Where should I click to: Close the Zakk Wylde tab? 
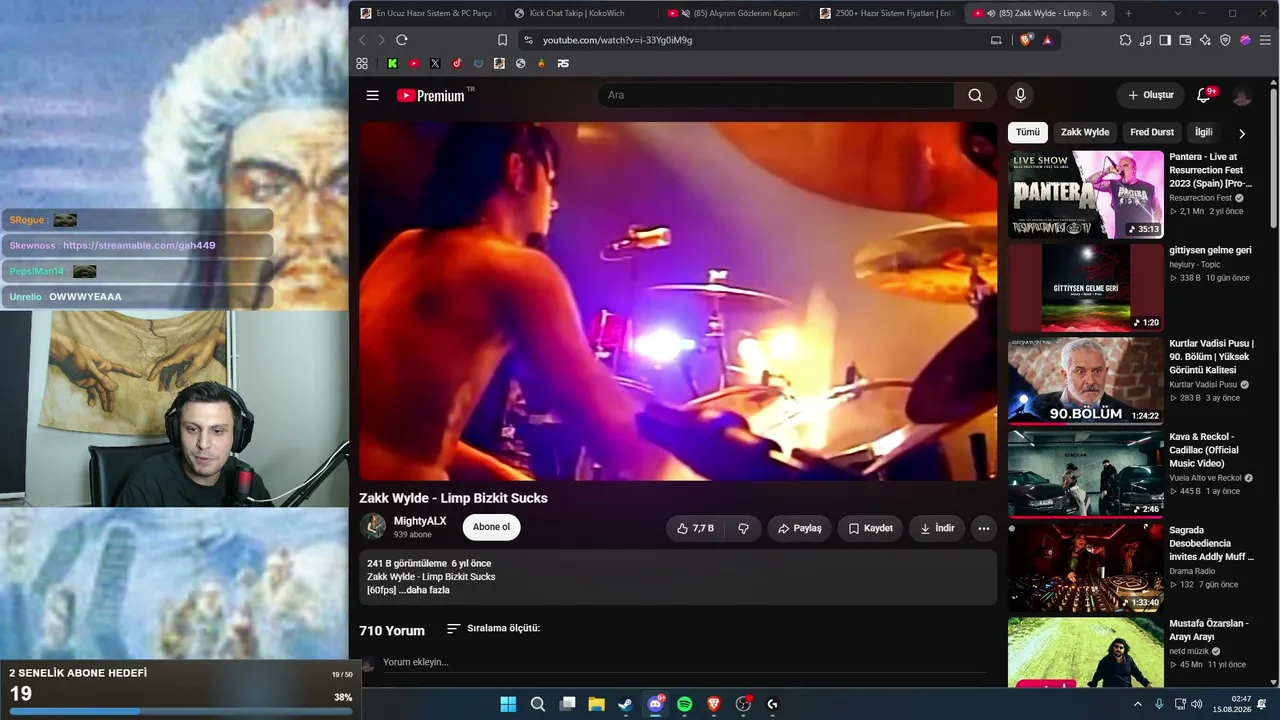[x=1104, y=13]
